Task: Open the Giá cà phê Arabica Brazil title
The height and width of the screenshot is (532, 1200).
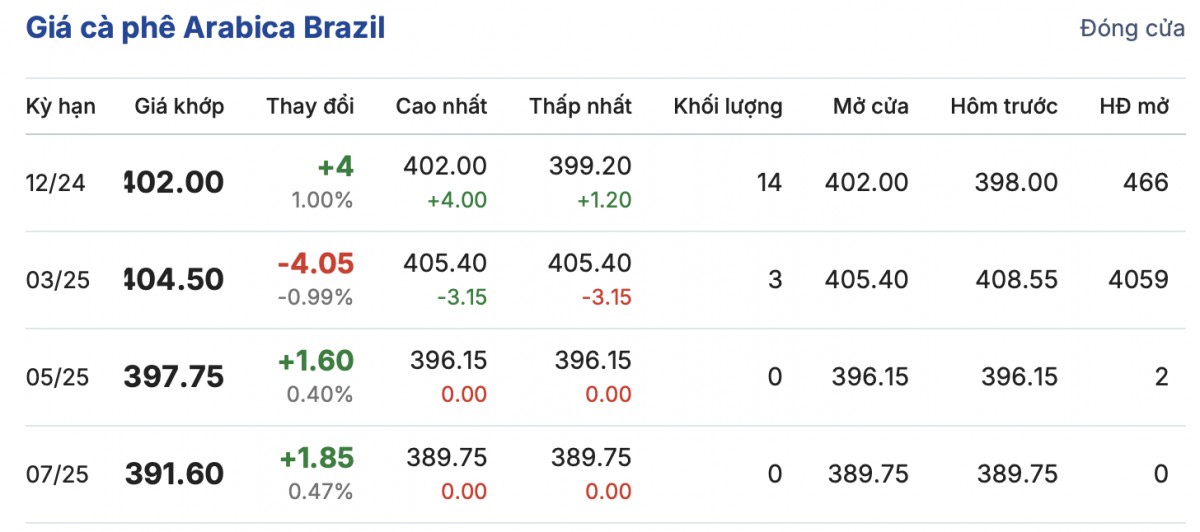Action: click(x=205, y=28)
